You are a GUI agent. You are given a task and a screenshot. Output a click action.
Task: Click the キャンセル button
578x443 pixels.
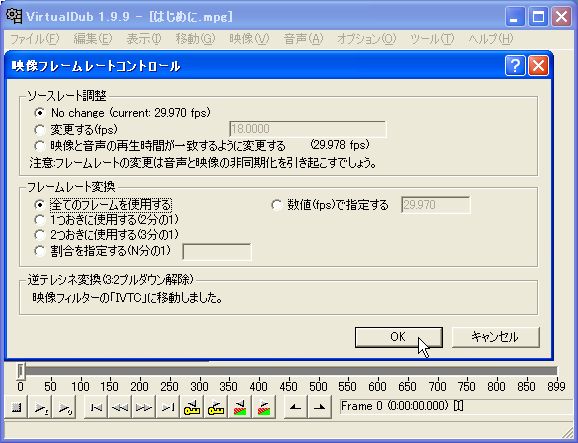tap(495, 337)
